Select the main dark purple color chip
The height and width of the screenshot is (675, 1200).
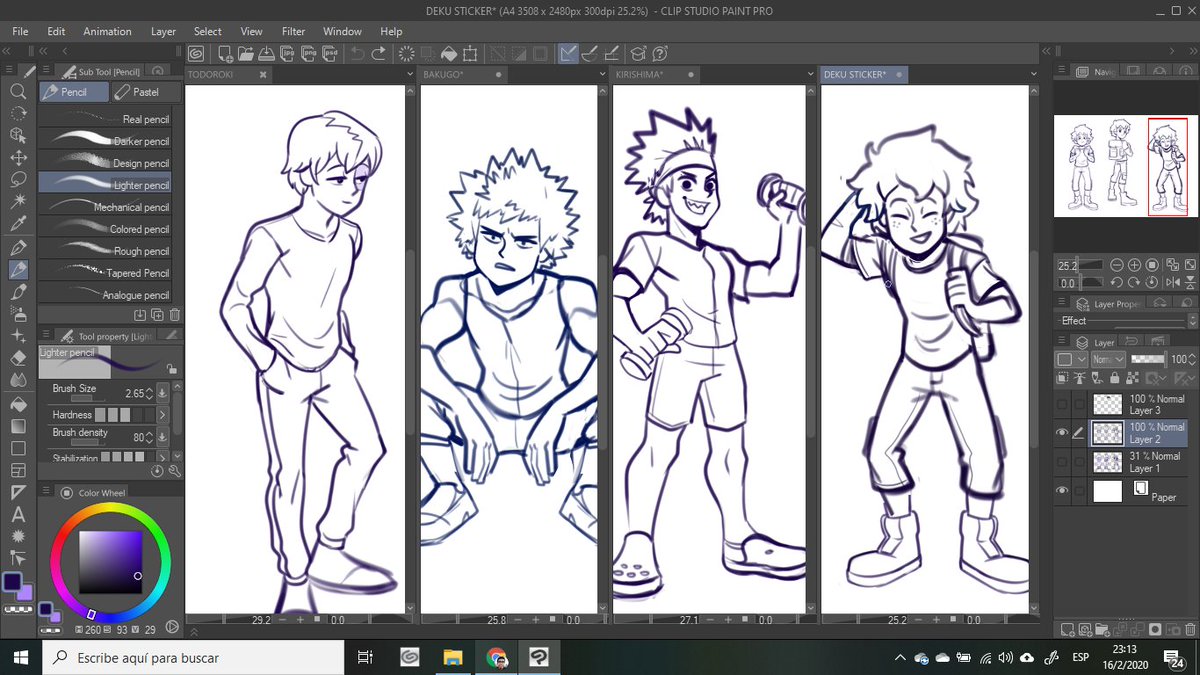(x=13, y=582)
